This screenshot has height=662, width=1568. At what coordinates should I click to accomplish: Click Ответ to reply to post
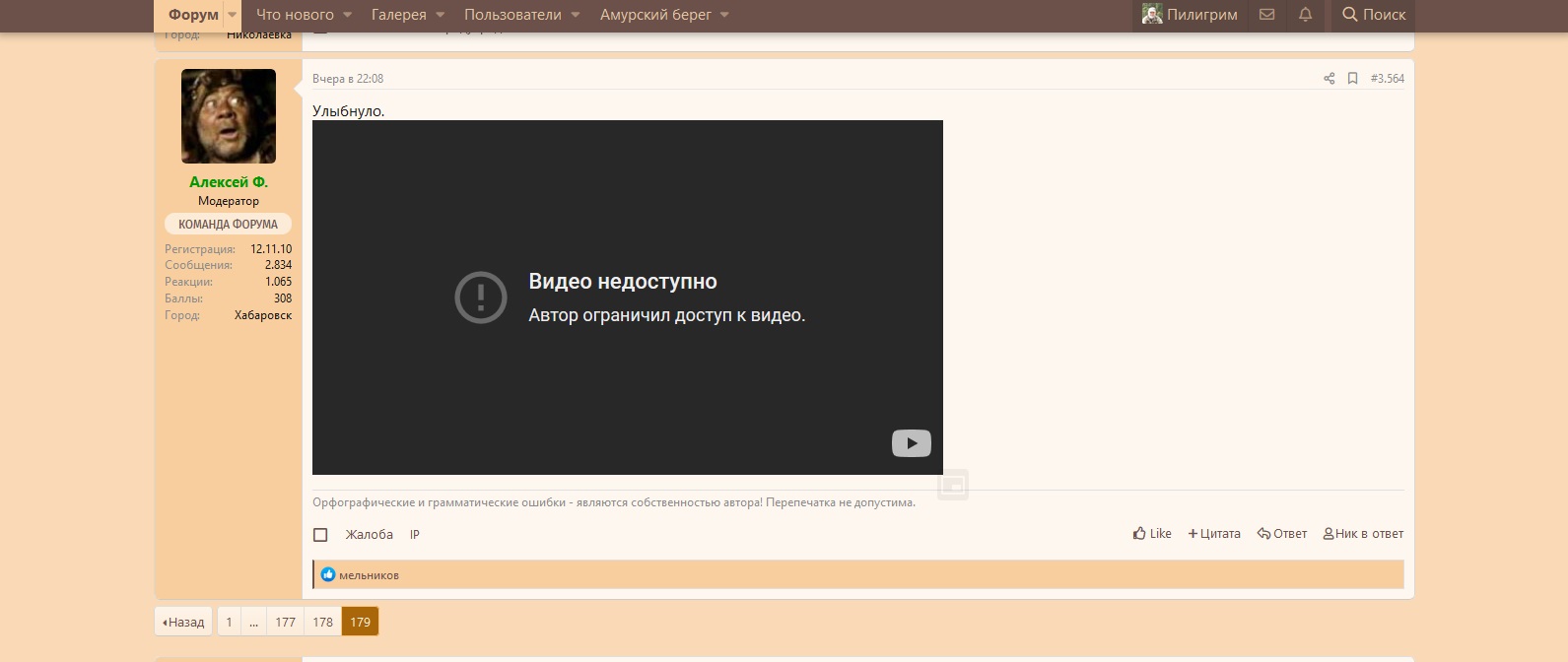(1281, 534)
